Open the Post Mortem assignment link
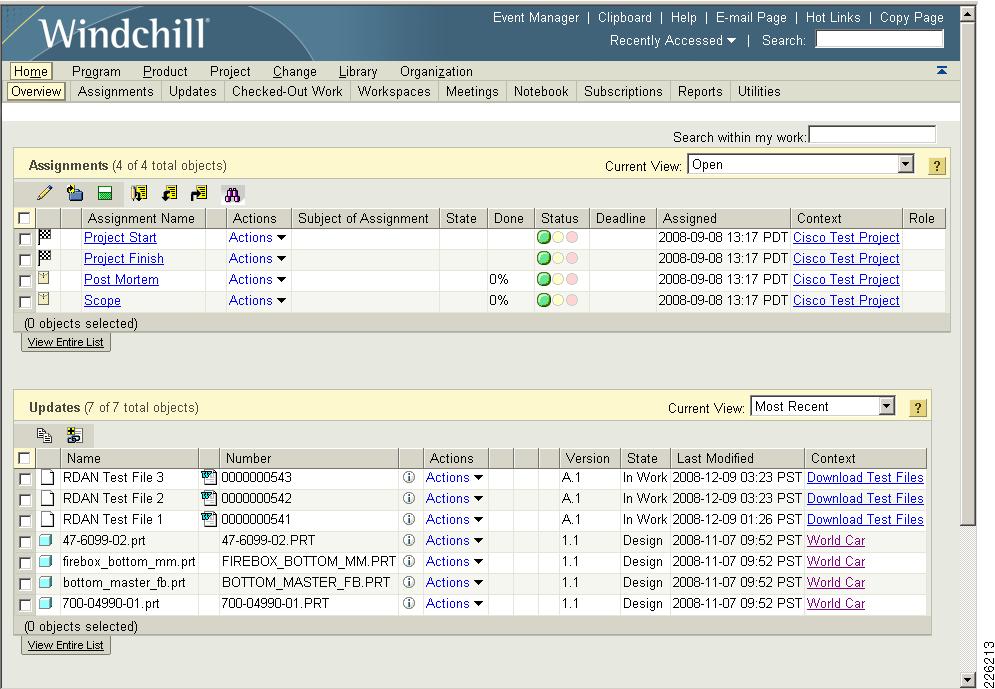The height and width of the screenshot is (689, 995). pos(121,279)
